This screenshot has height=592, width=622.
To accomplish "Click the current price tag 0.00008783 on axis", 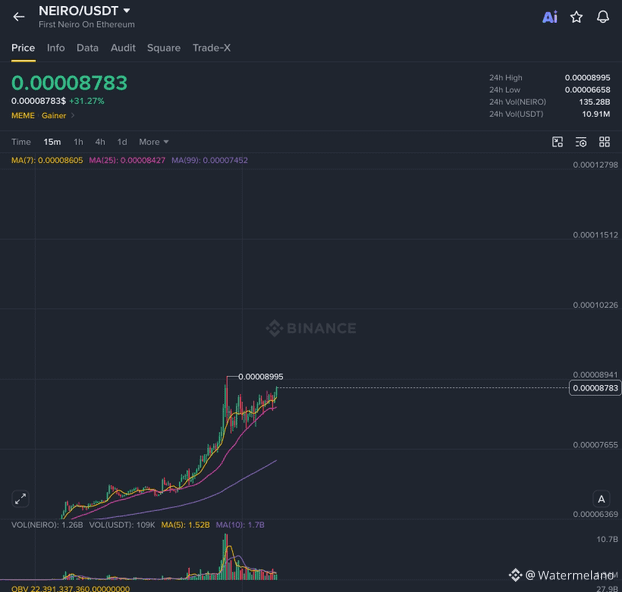I will [595, 388].
